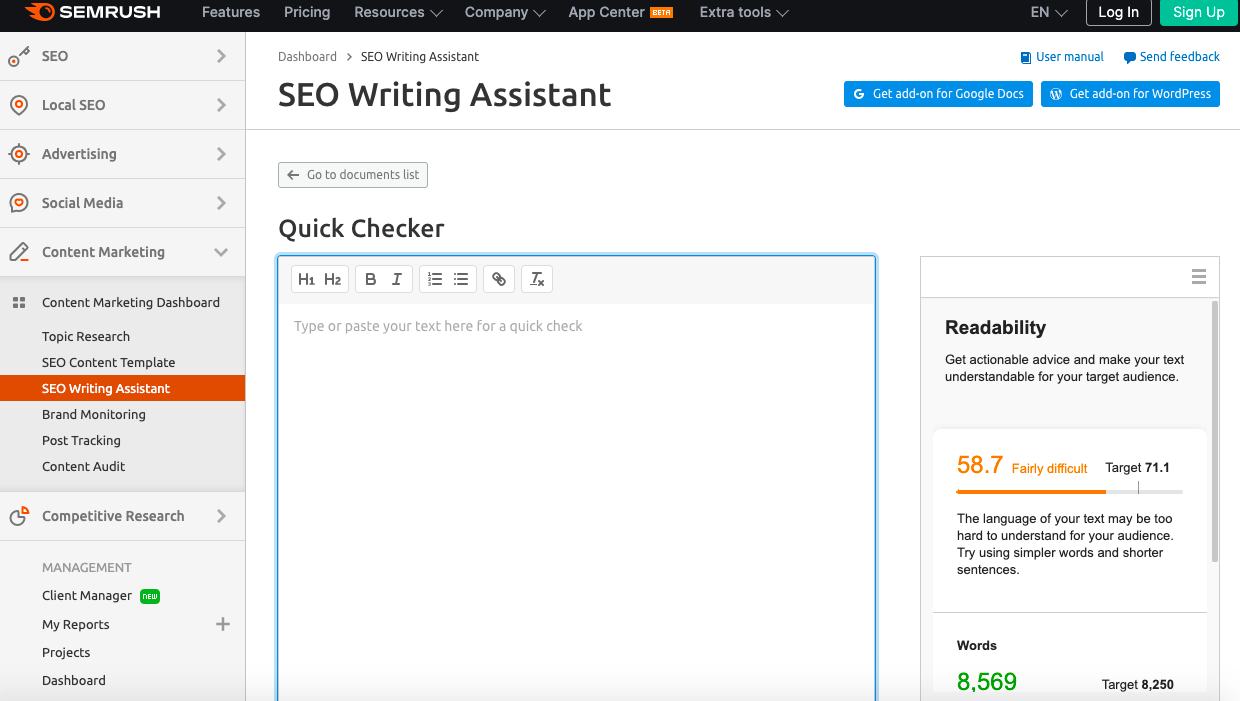Open Post Tracking in sidebar
Image resolution: width=1240 pixels, height=701 pixels.
pyautogui.click(x=81, y=440)
